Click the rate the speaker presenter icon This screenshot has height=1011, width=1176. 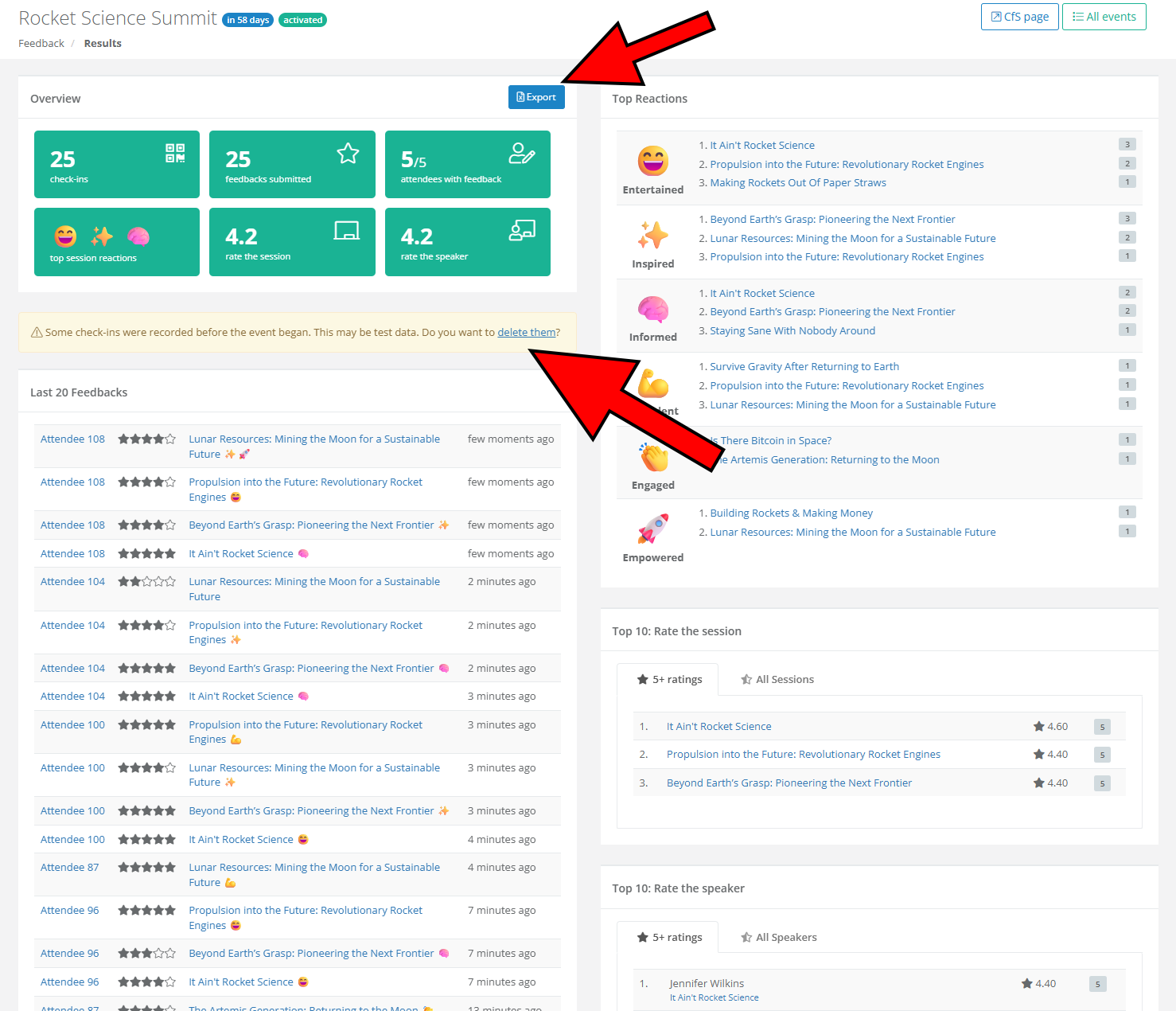coord(521,231)
